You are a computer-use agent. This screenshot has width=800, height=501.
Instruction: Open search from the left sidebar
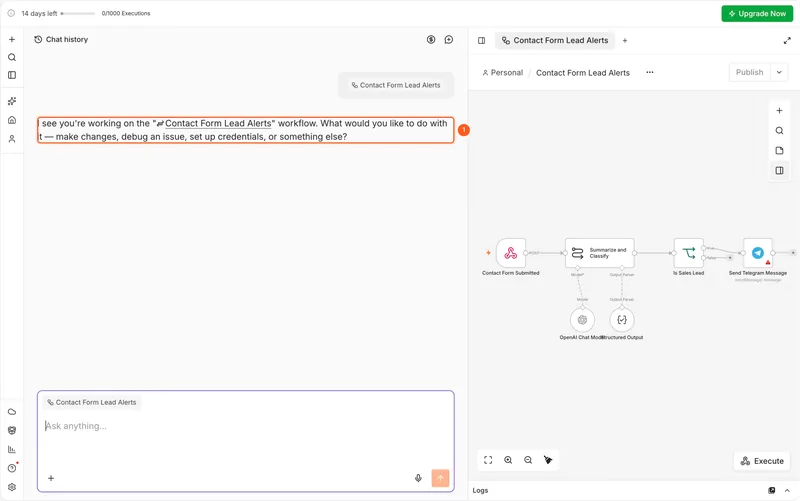[12, 57]
